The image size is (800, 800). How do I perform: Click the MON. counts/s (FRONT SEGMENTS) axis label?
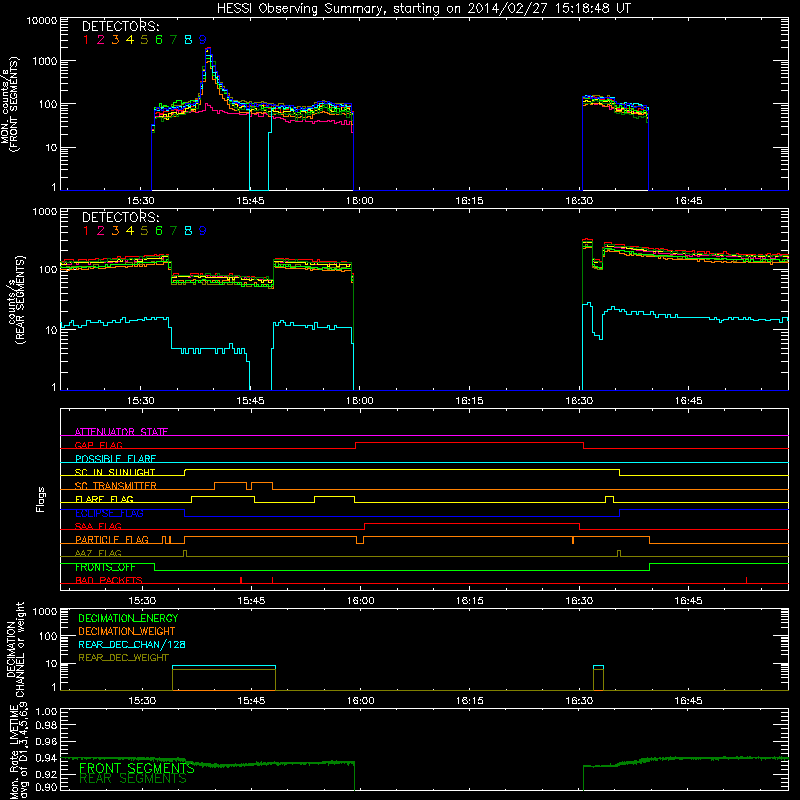[9, 104]
